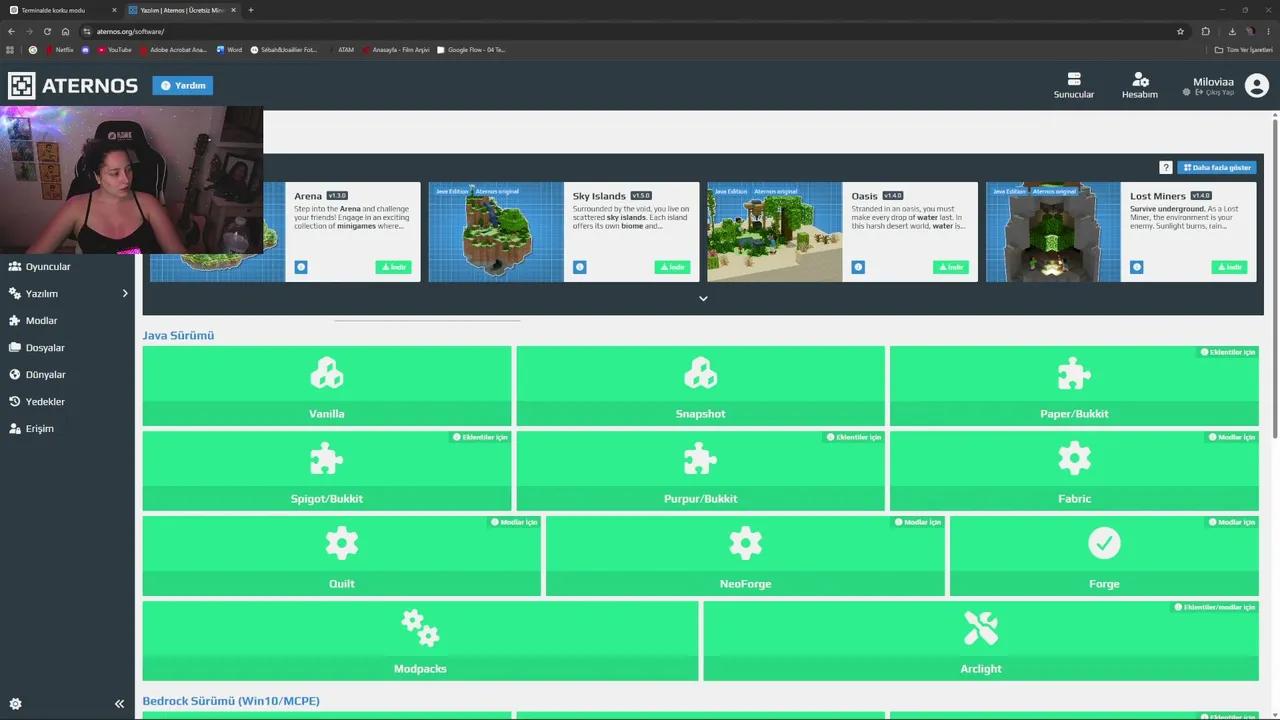Open sidebar settings gear at bottom
The image size is (1280, 720).
[15, 704]
